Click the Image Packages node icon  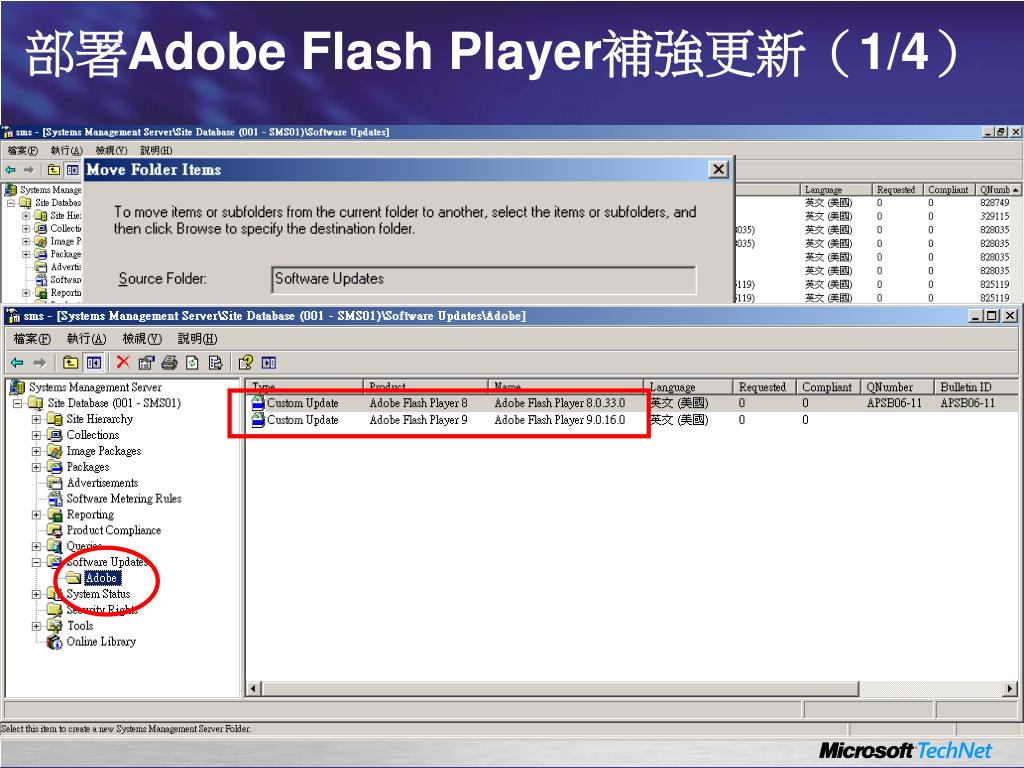[55, 451]
